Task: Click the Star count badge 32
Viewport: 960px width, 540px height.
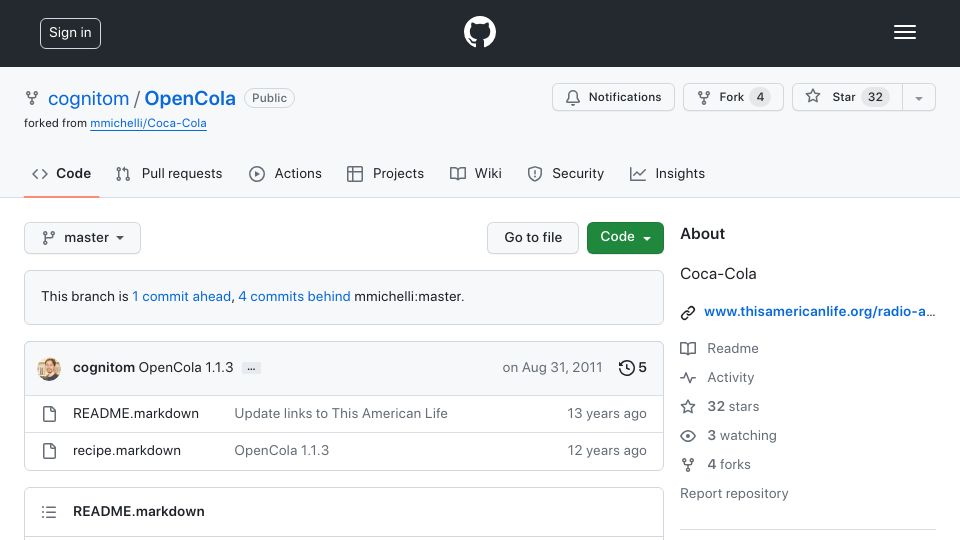Action: tap(876, 97)
